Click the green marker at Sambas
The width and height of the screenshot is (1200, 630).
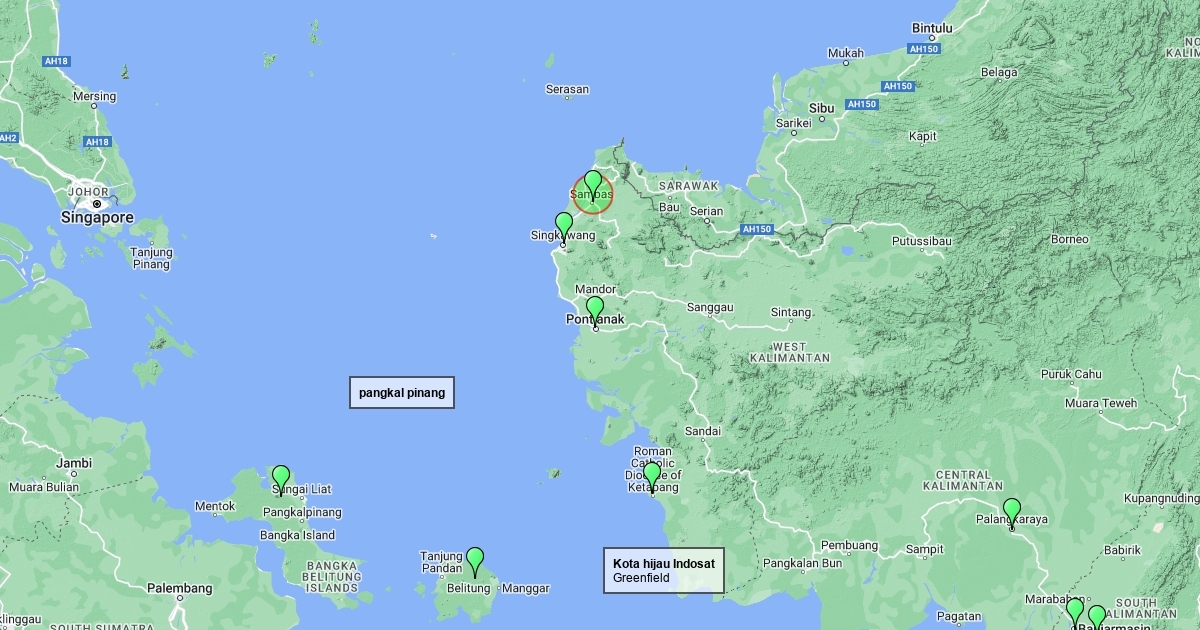pyautogui.click(x=593, y=185)
